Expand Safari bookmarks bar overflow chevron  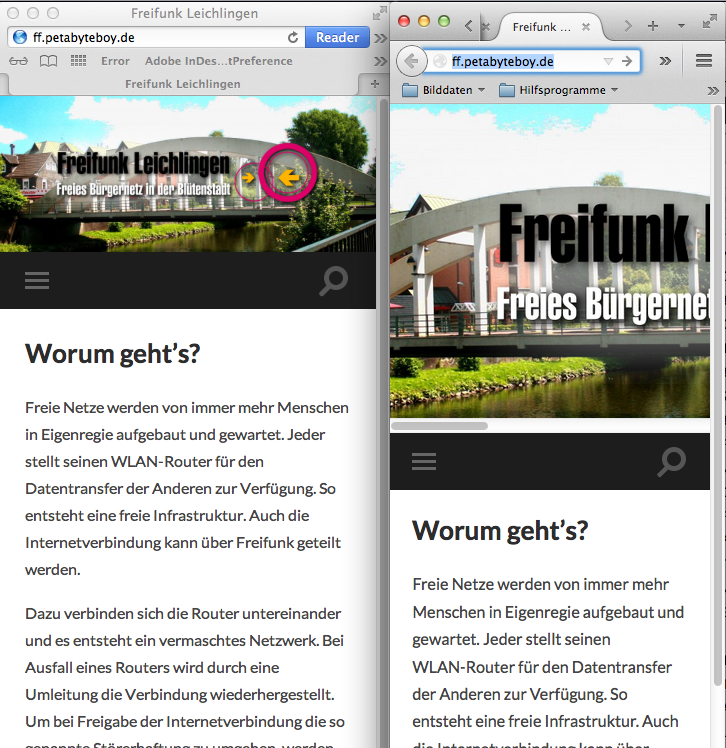tap(380, 61)
